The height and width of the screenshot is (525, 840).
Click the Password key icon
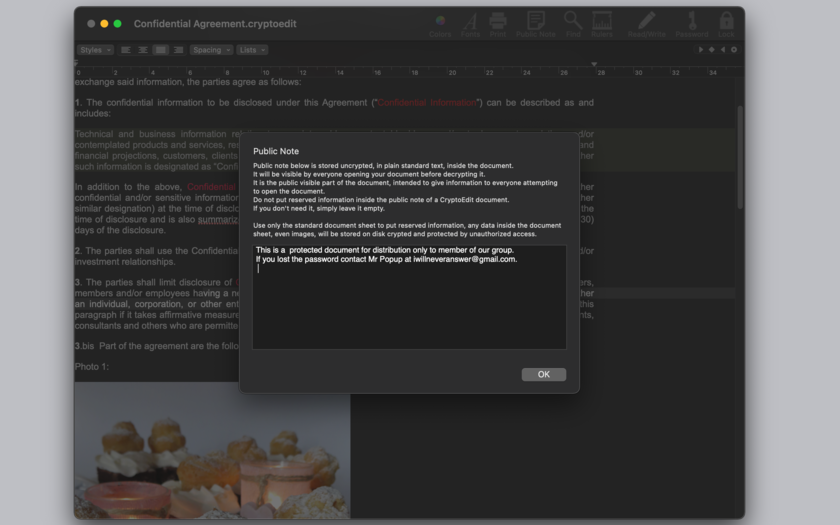pyautogui.click(x=692, y=25)
